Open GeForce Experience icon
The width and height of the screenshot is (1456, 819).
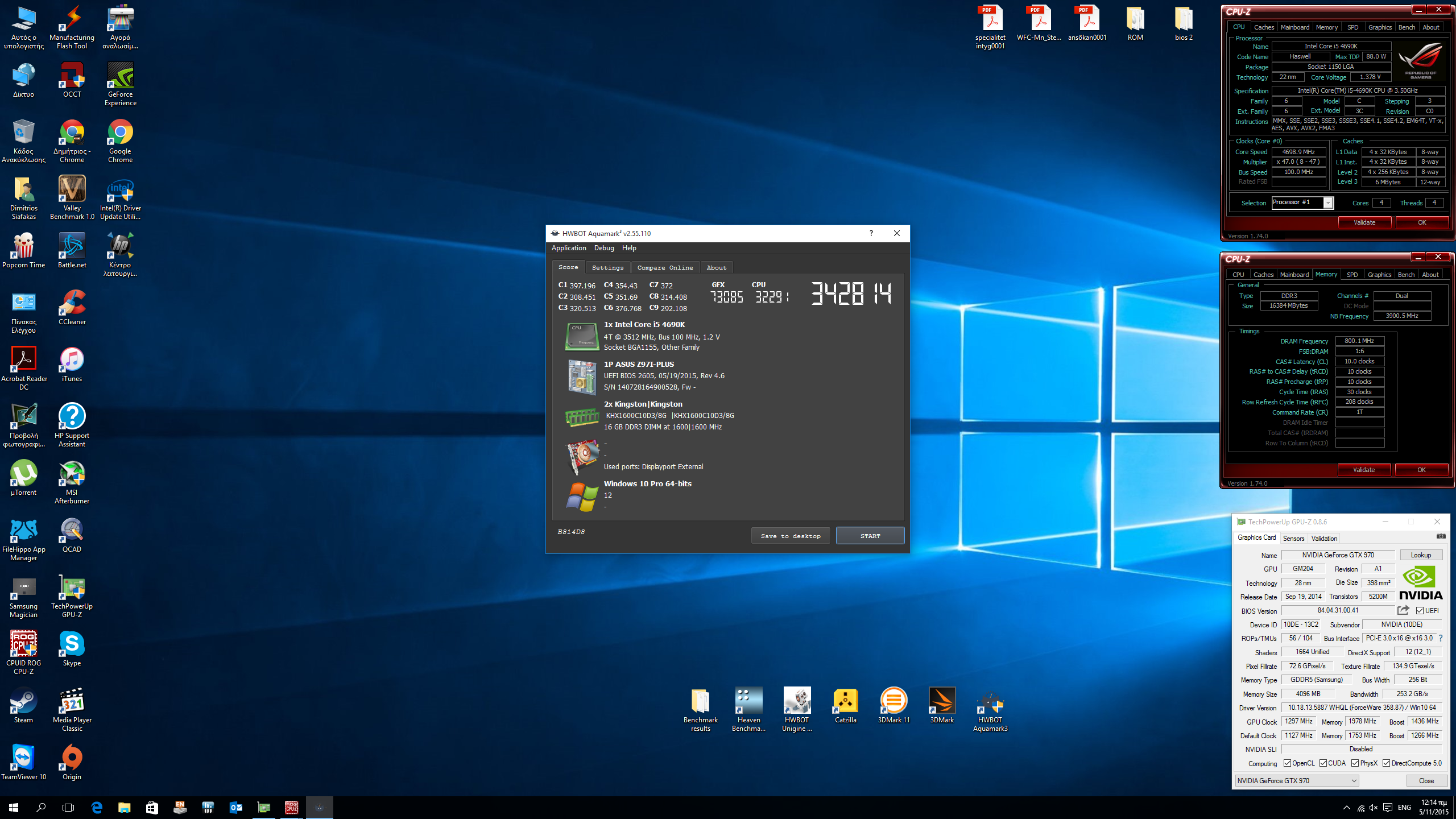point(120,84)
